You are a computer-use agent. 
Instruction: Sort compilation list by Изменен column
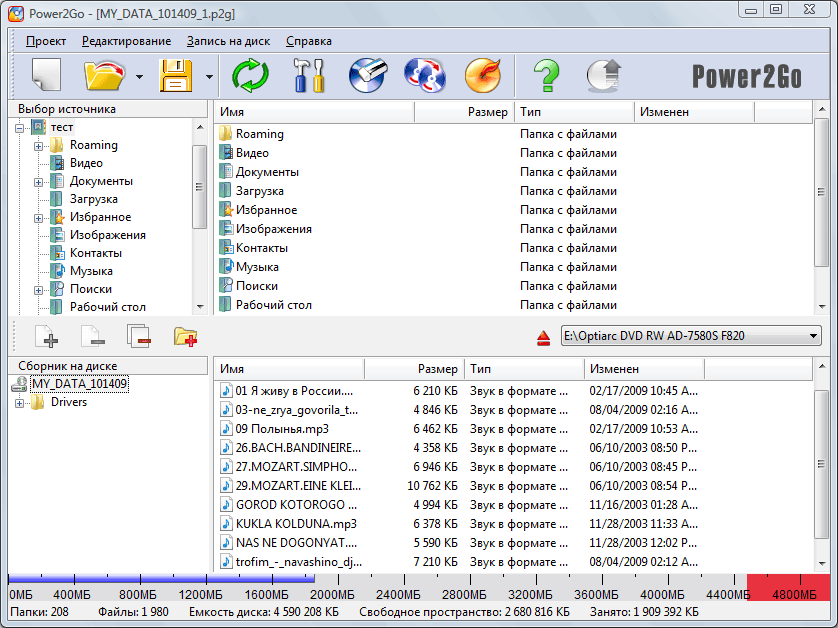click(x=644, y=369)
